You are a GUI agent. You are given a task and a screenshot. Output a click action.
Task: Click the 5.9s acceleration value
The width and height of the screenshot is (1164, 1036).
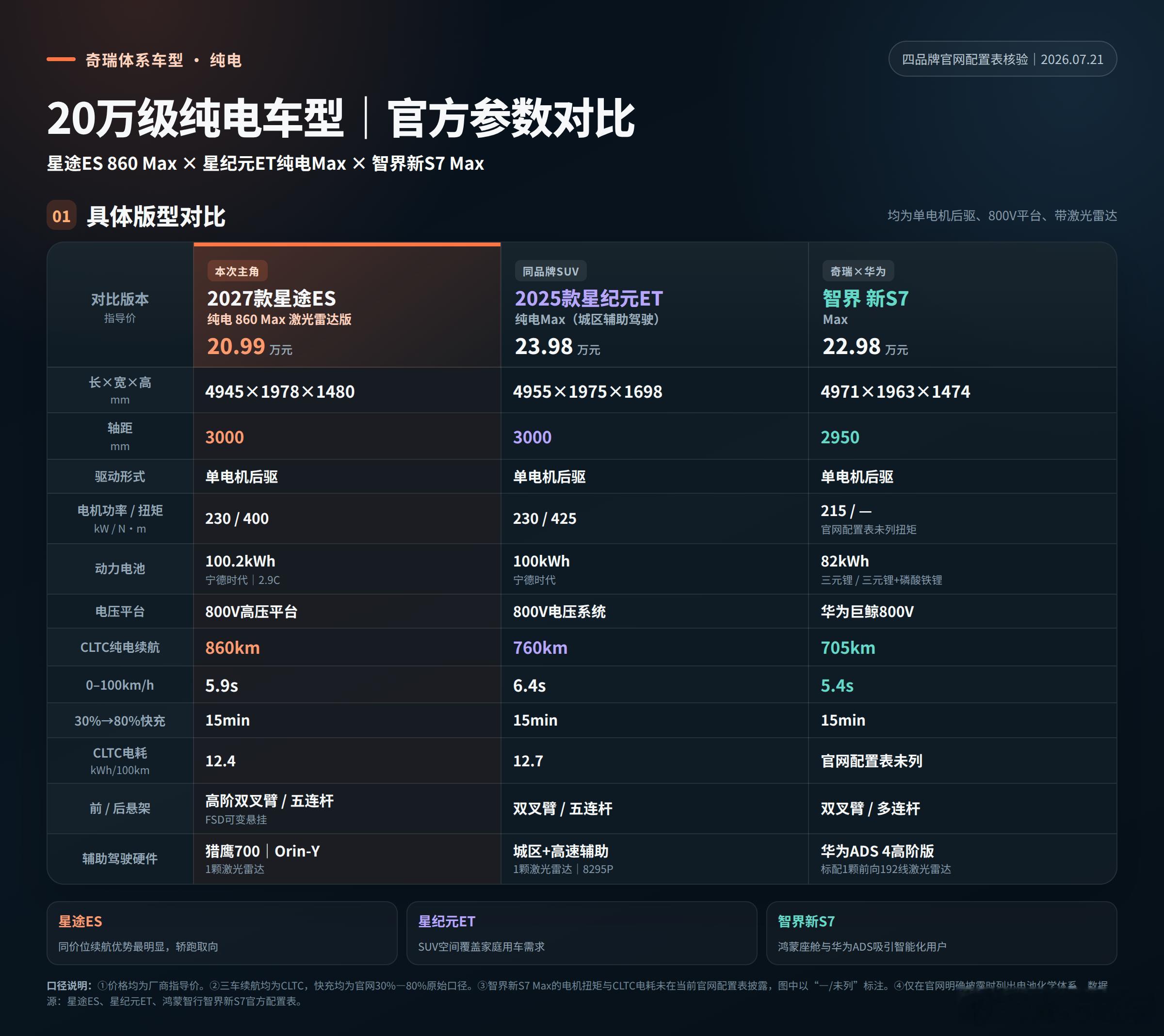(x=222, y=685)
